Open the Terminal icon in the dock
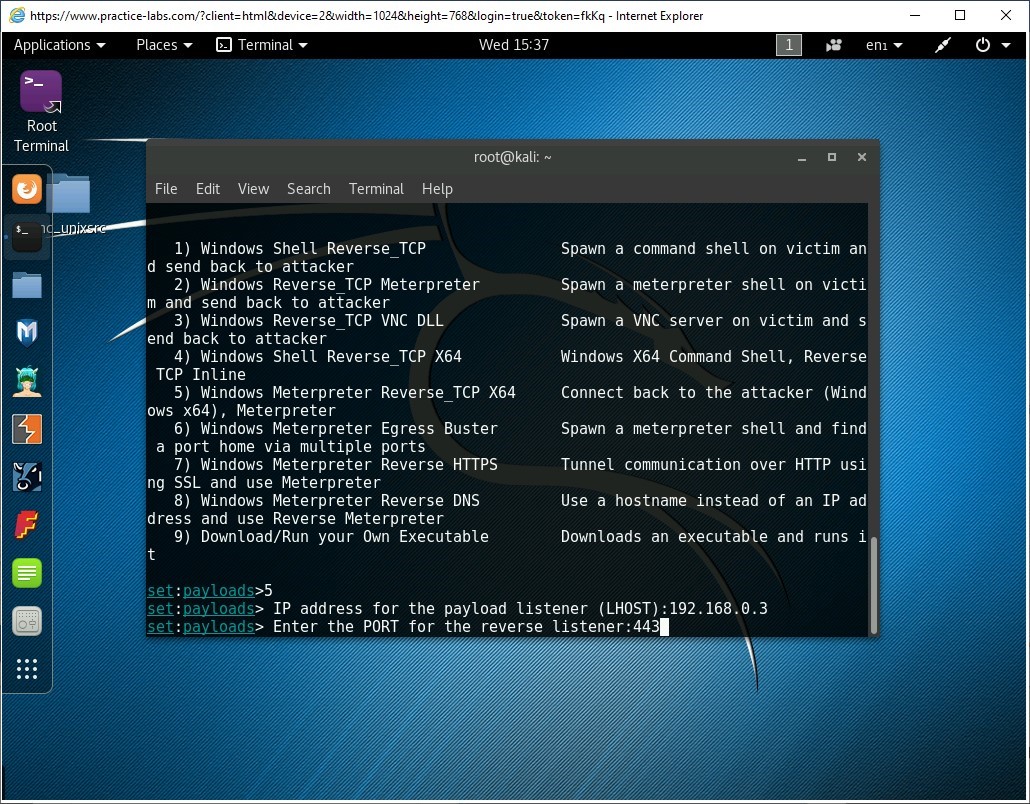Screen dimensions: 1030x804 [x=27, y=236]
